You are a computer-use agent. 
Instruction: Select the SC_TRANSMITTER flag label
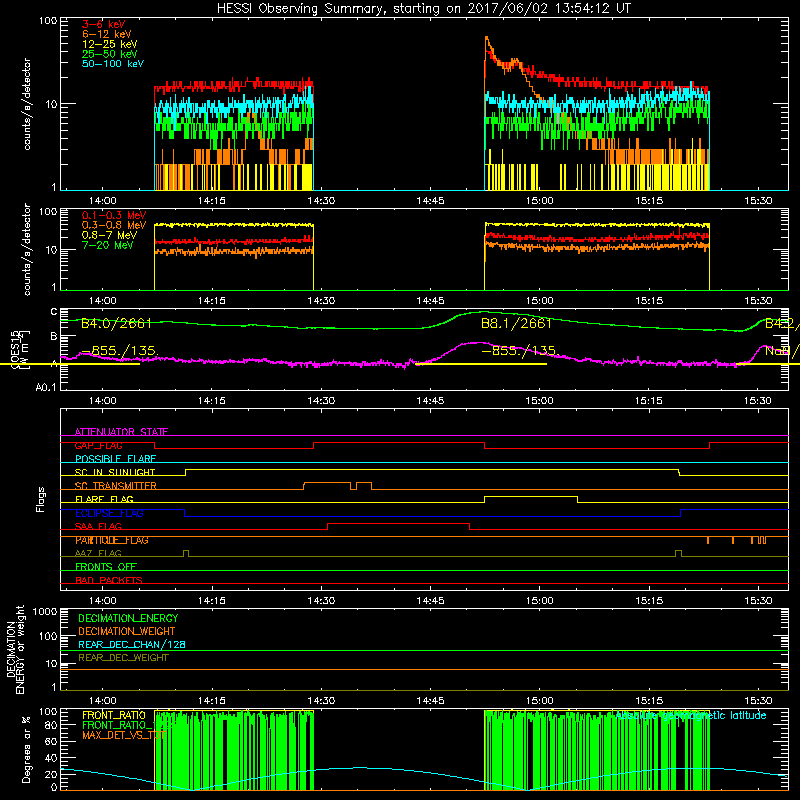click(116, 486)
